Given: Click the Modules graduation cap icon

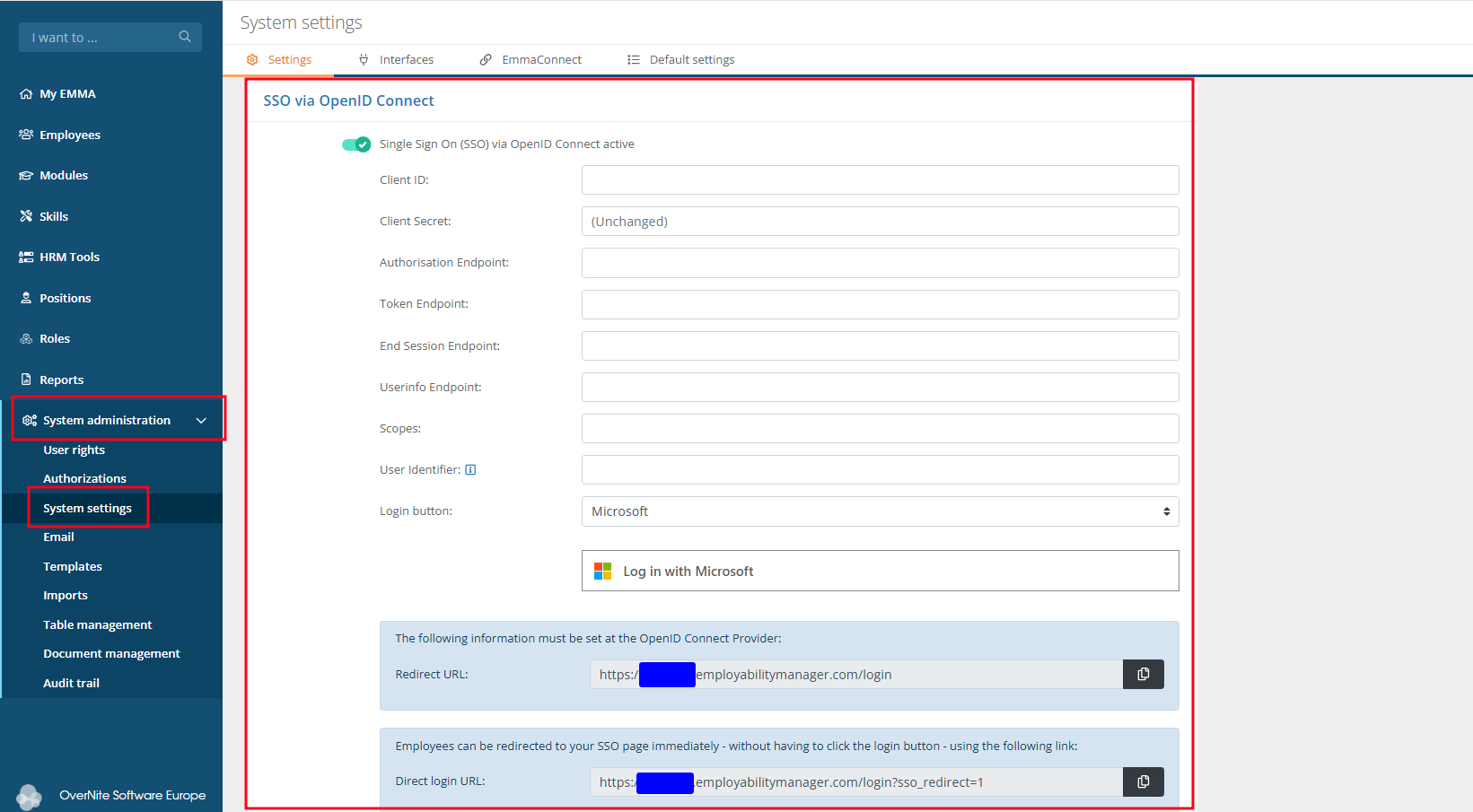Looking at the screenshot, I should pos(26,176).
